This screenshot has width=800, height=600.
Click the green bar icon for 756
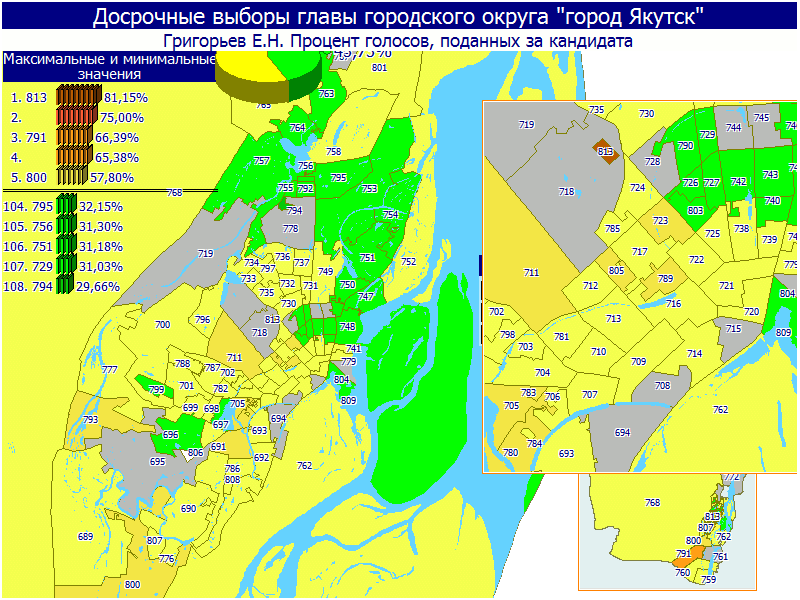67,226
